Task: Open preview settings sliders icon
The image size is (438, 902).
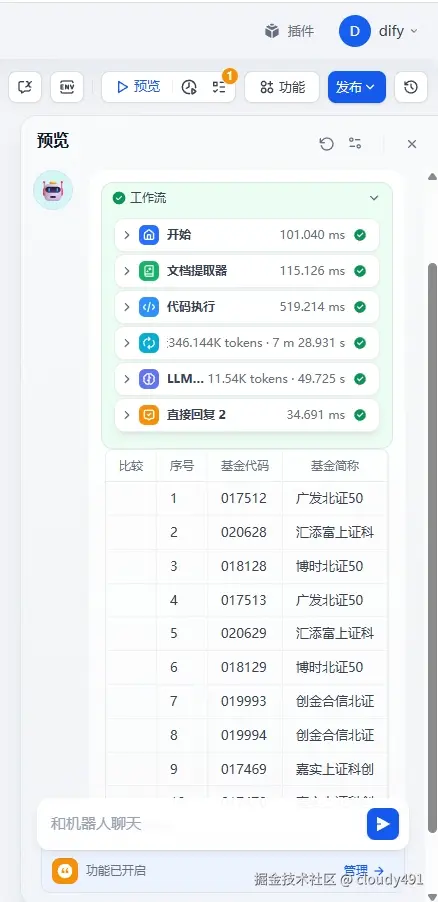Action: [x=355, y=144]
